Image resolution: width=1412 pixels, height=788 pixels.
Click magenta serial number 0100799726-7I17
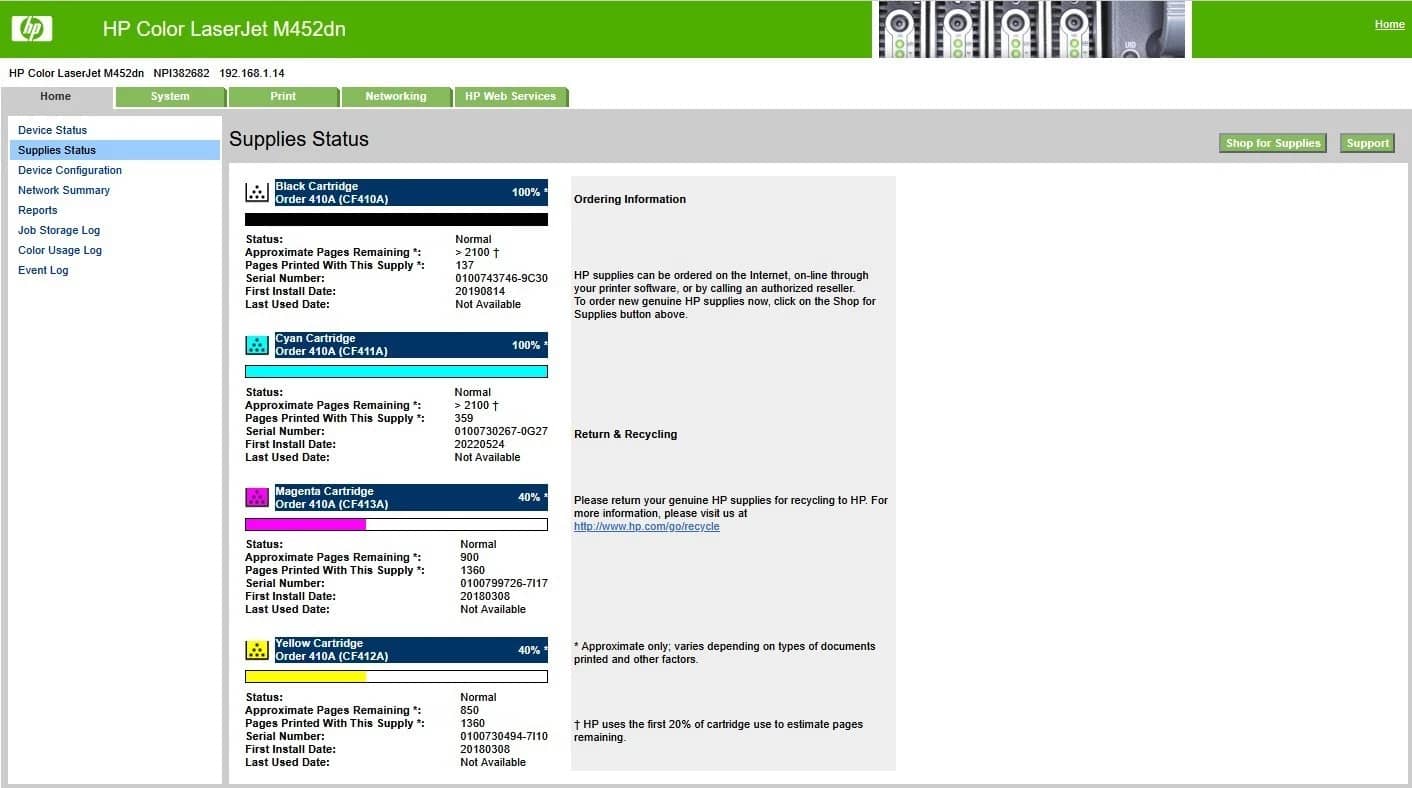click(504, 584)
